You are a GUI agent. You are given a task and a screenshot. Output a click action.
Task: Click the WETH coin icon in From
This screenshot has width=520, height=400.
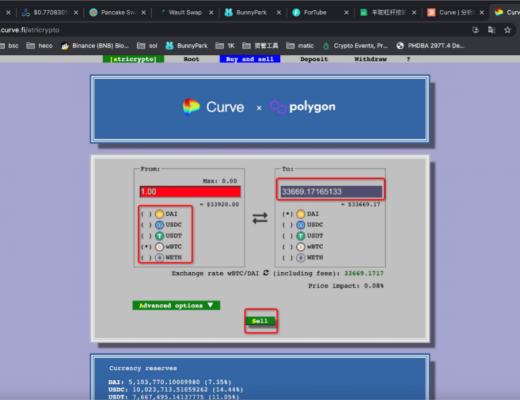click(159, 258)
